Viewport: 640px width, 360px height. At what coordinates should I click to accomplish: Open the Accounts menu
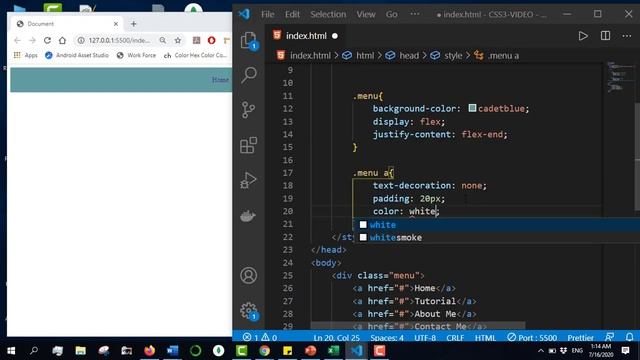coord(249,276)
